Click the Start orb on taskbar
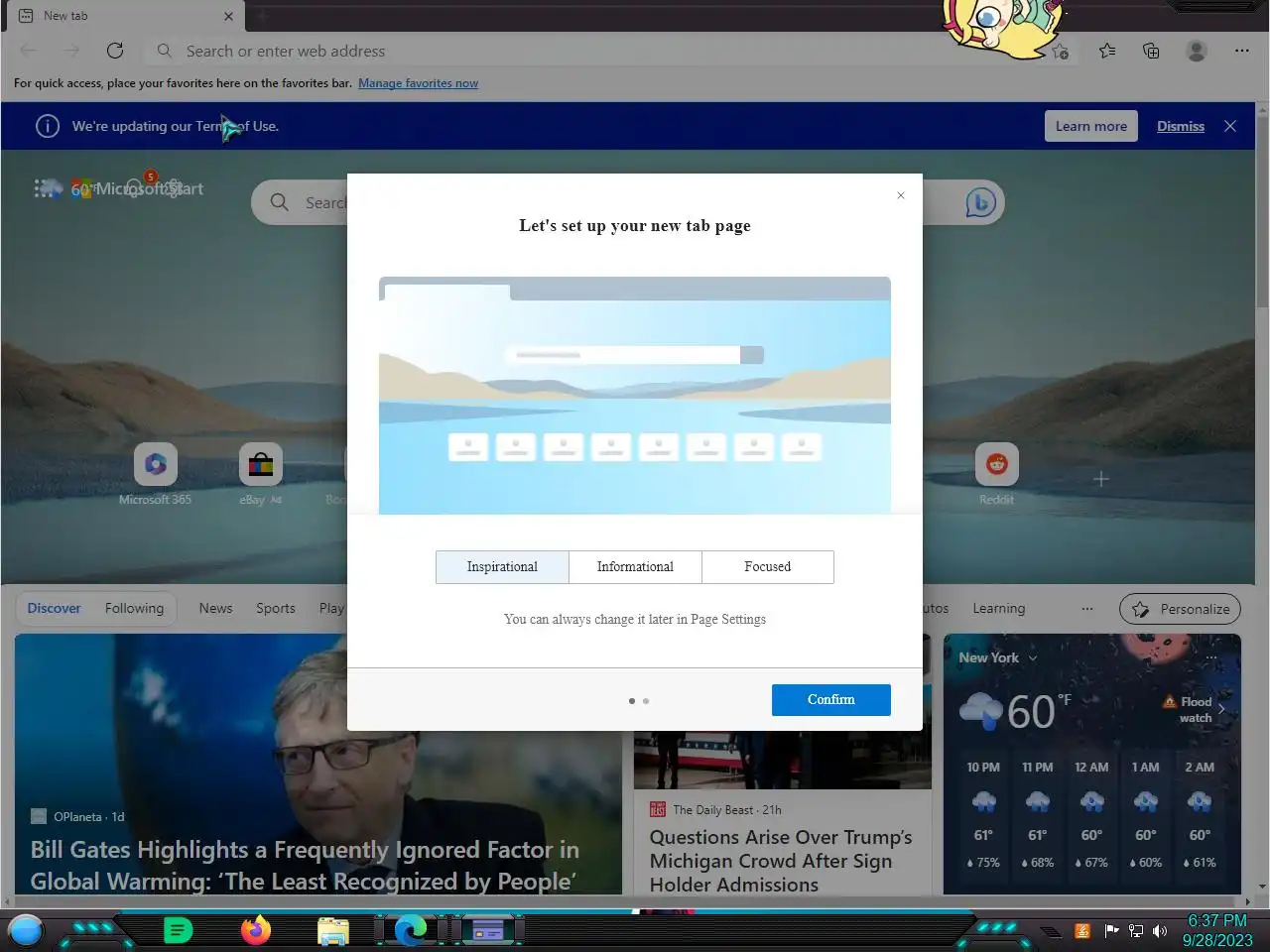Image resolution: width=1270 pixels, height=952 pixels. click(26, 930)
